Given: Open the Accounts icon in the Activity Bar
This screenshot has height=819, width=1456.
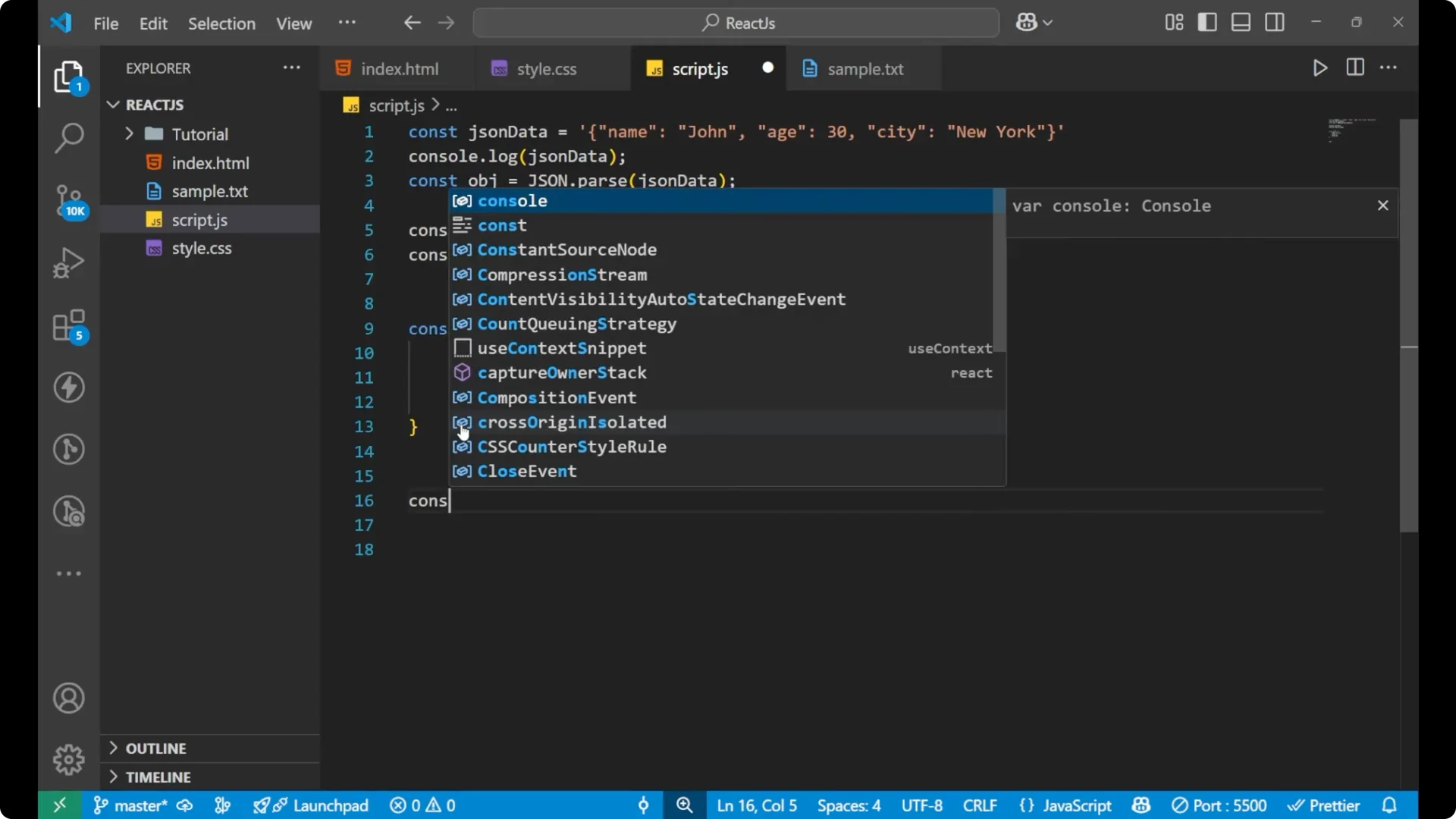Looking at the screenshot, I should 69,698.
